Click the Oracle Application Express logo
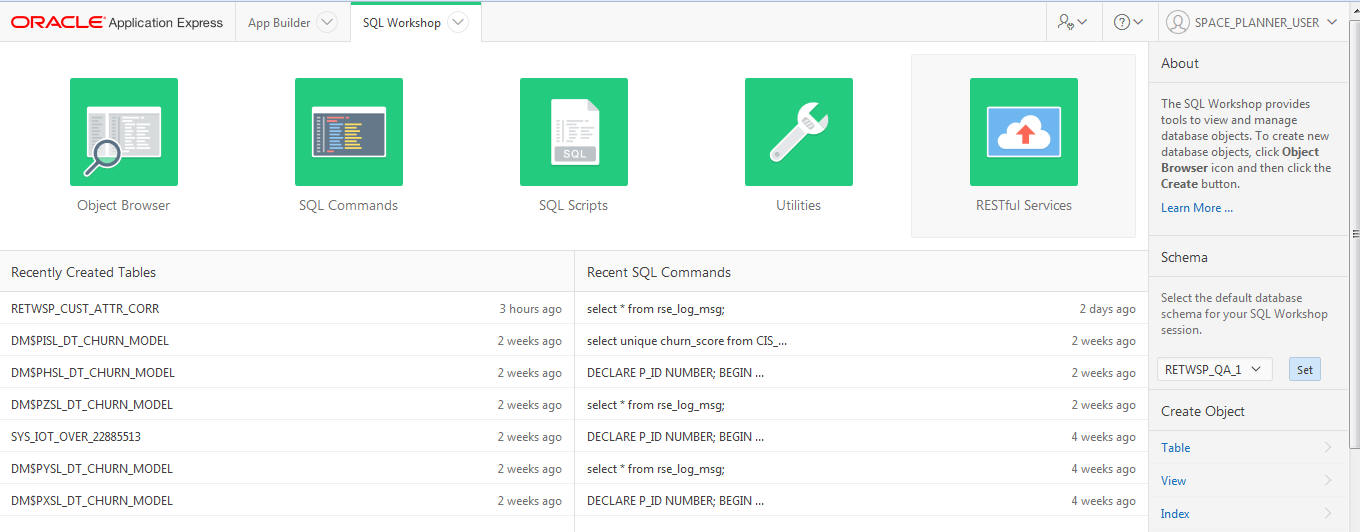 [x=117, y=22]
